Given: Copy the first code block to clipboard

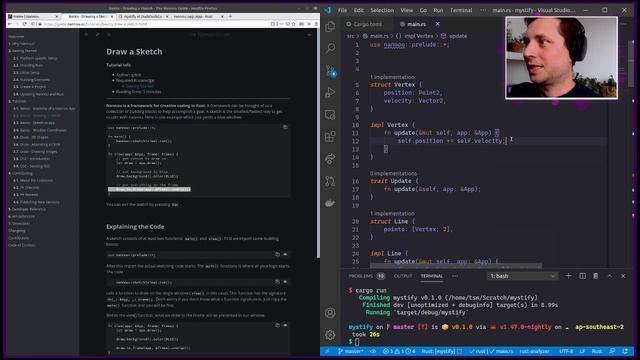Looking at the screenshot, I should pos(285,127).
